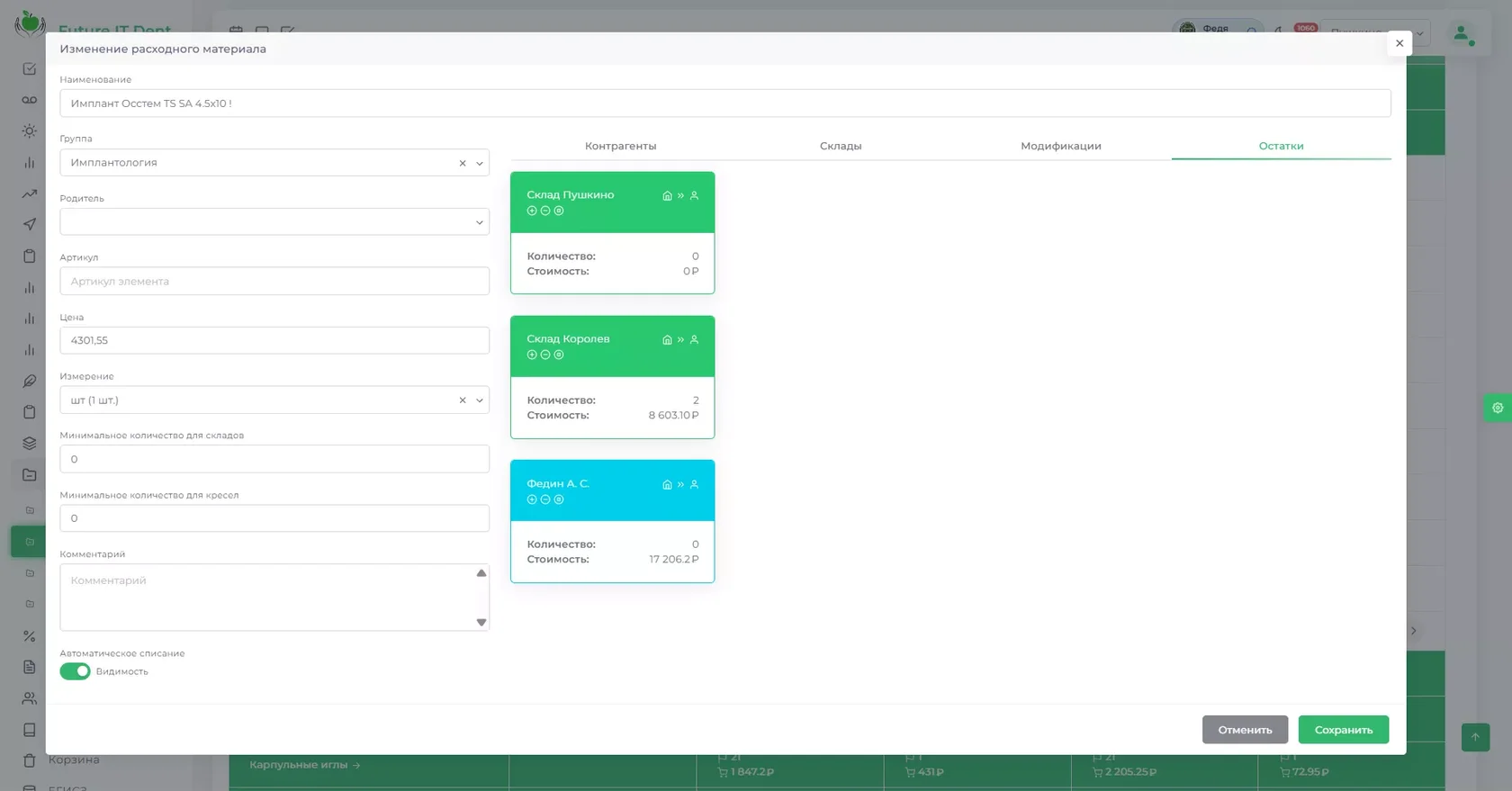
Task: Open the Измерение dropdown arrow
Action: 480,400
